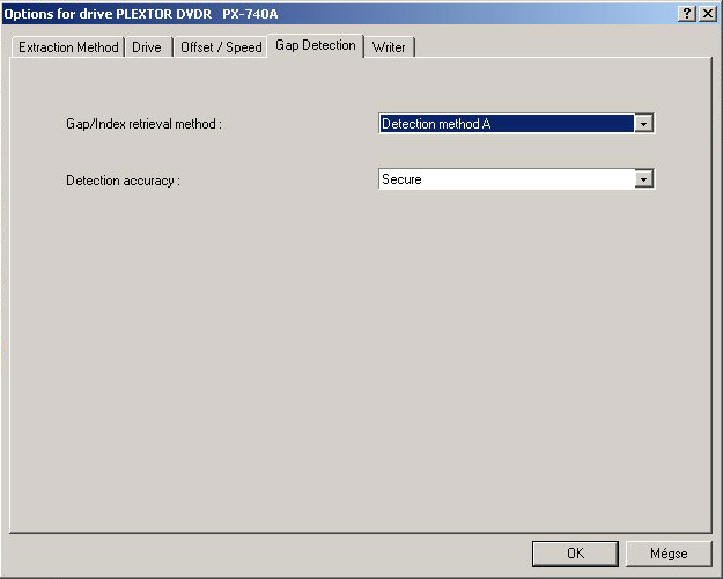Click the 'Options for drive PLEXTOR' title bar

[x=300, y=13]
